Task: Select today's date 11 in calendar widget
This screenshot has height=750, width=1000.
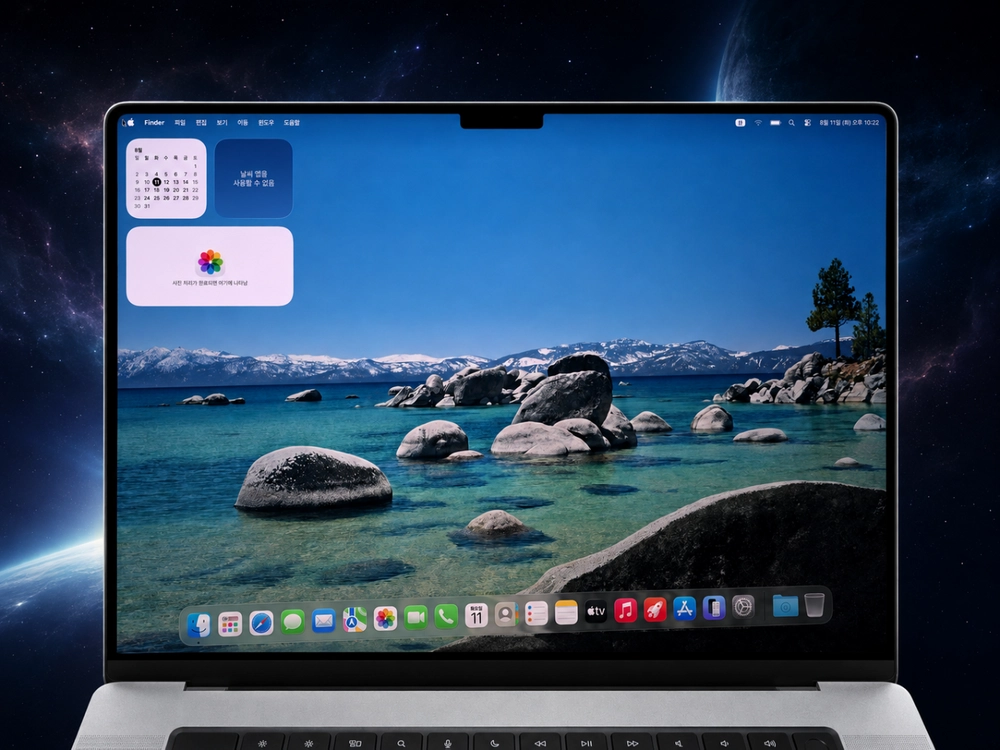Action: pyautogui.click(x=156, y=182)
